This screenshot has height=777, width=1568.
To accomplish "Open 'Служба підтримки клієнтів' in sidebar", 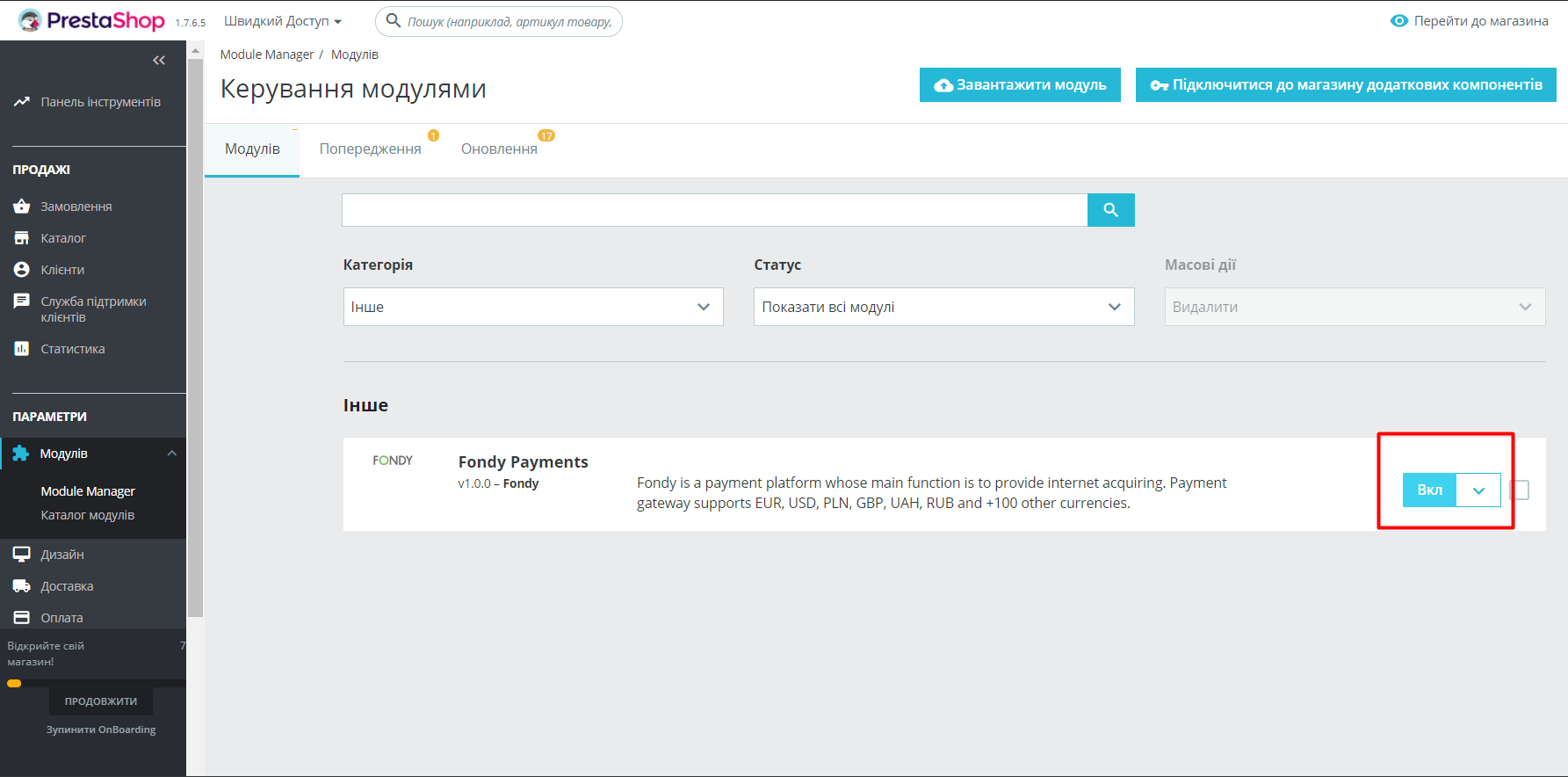I will (93, 309).
